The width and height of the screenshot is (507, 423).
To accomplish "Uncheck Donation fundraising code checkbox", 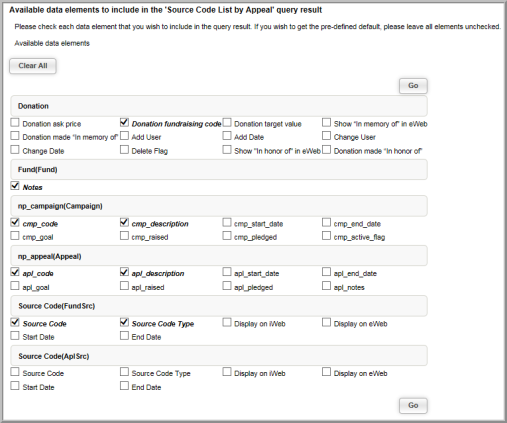I will tap(124, 123).
